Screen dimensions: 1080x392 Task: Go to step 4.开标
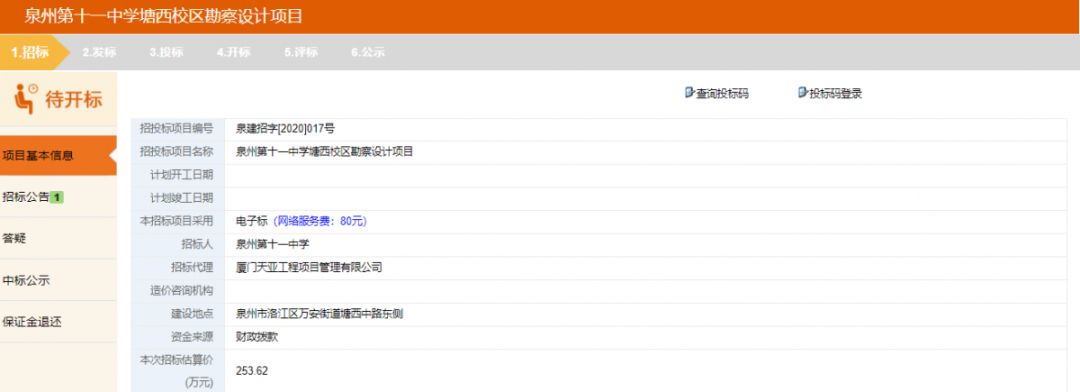(233, 53)
